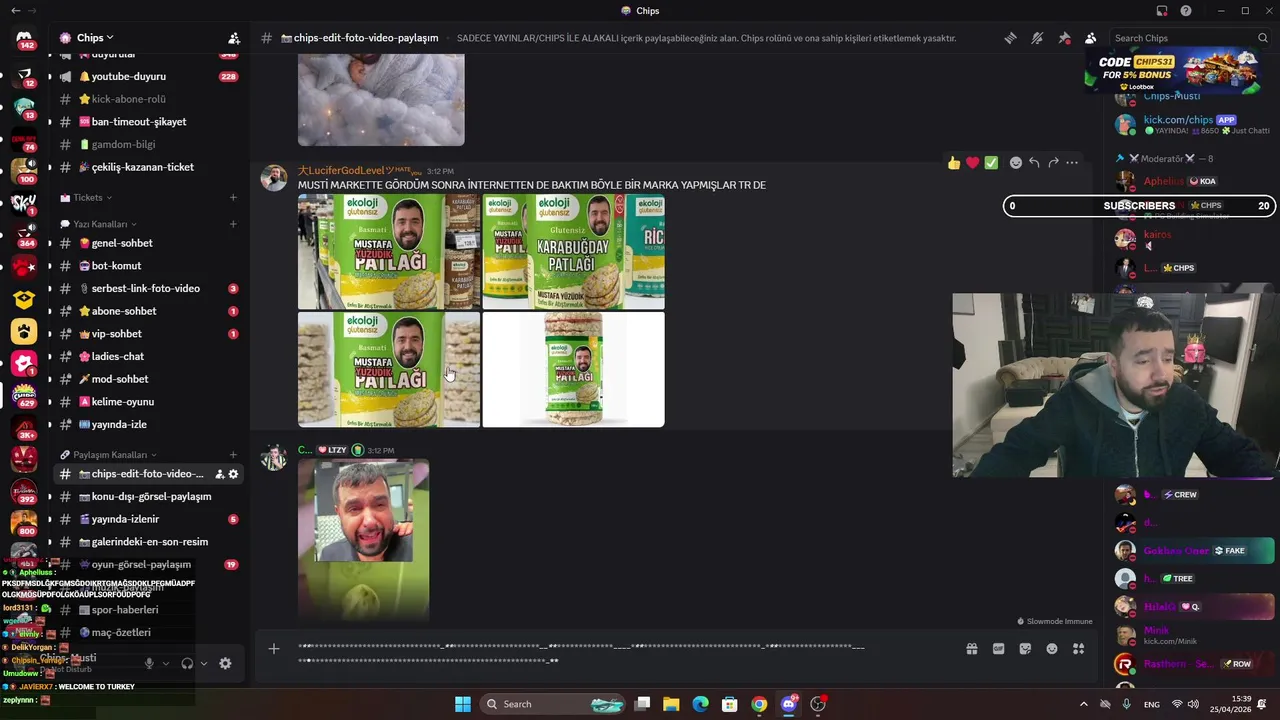Open the Karabuğday Patlağı product image
1280x720 pixels.
click(x=574, y=252)
